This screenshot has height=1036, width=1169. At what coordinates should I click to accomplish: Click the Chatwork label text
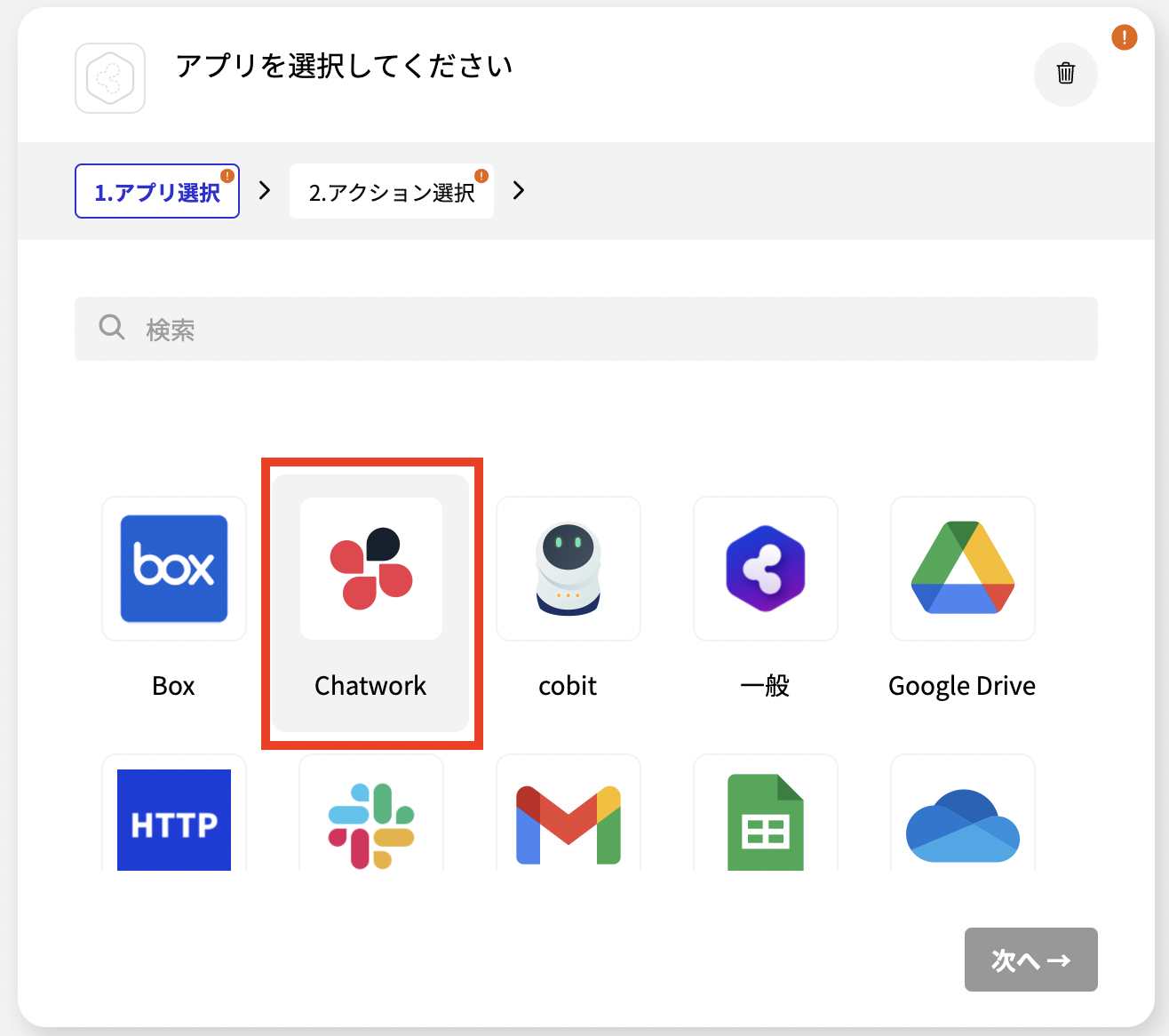pyautogui.click(x=370, y=686)
